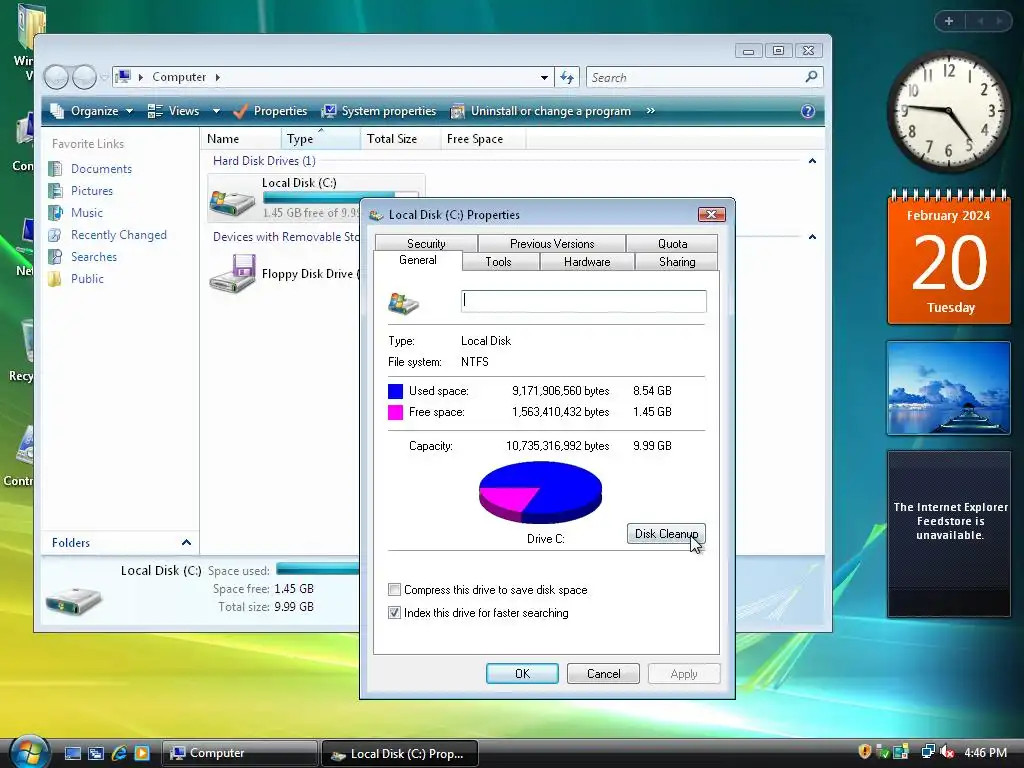The image size is (1024, 768).
Task: Click the Recently Changed link icon
Action: (56, 235)
